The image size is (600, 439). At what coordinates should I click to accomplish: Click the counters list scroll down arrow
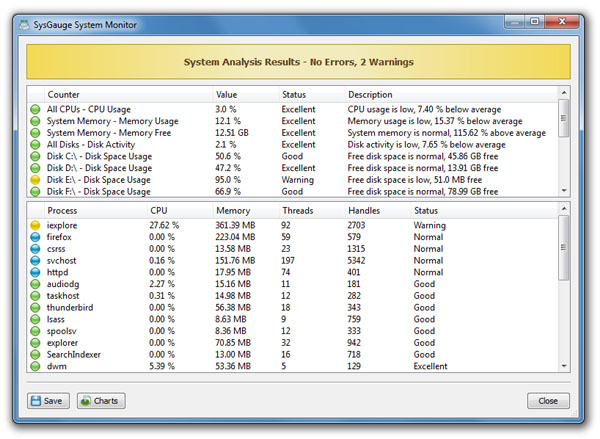click(x=564, y=191)
